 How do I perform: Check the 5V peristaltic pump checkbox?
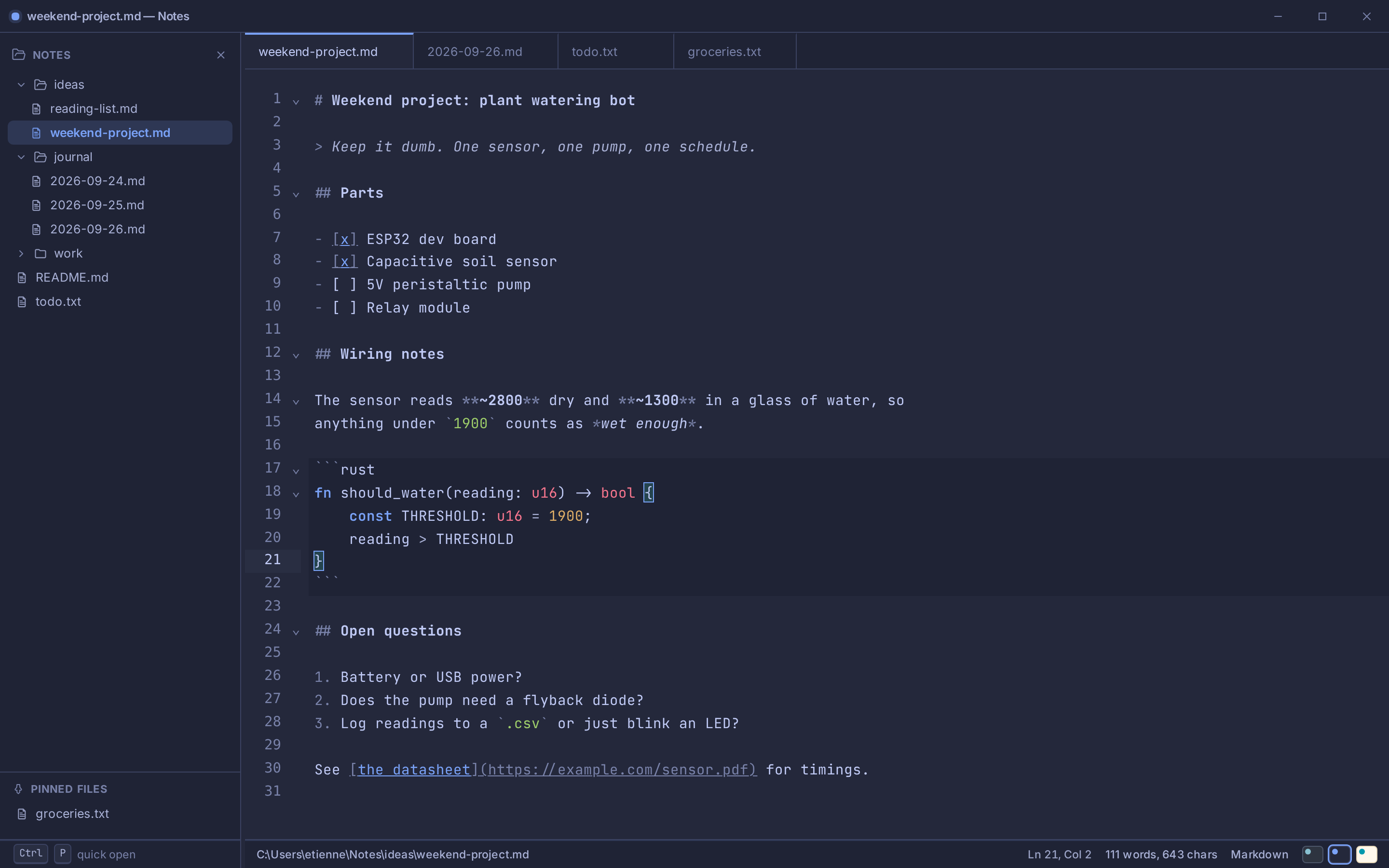tap(345, 284)
